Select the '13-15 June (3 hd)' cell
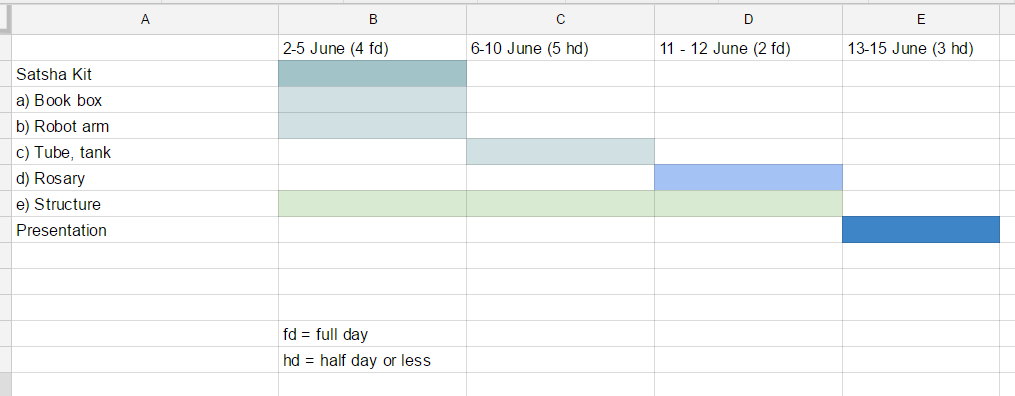Viewport: 1015px width, 396px height. 921,48
